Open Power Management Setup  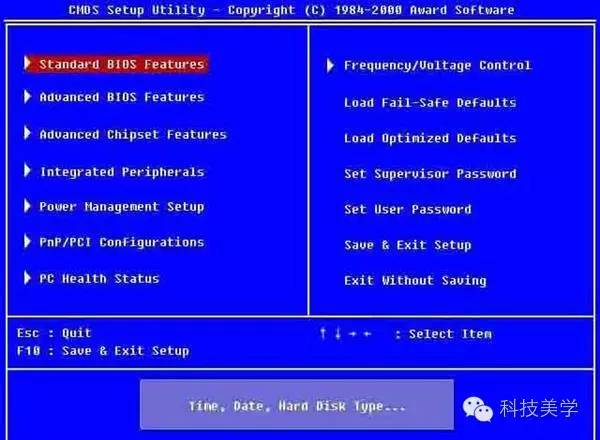(x=122, y=207)
